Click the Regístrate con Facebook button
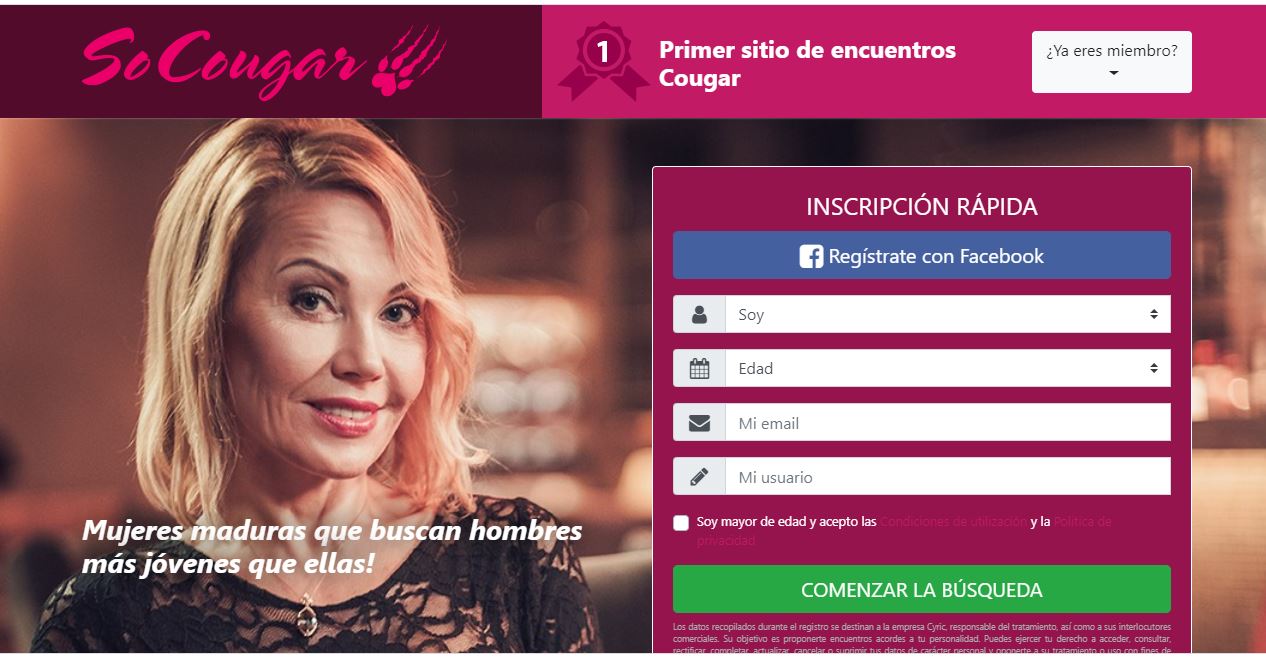 922,255
